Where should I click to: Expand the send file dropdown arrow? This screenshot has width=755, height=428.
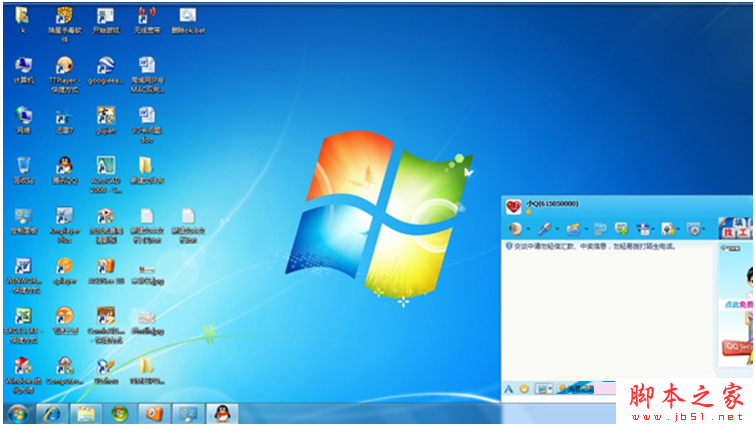point(586,229)
